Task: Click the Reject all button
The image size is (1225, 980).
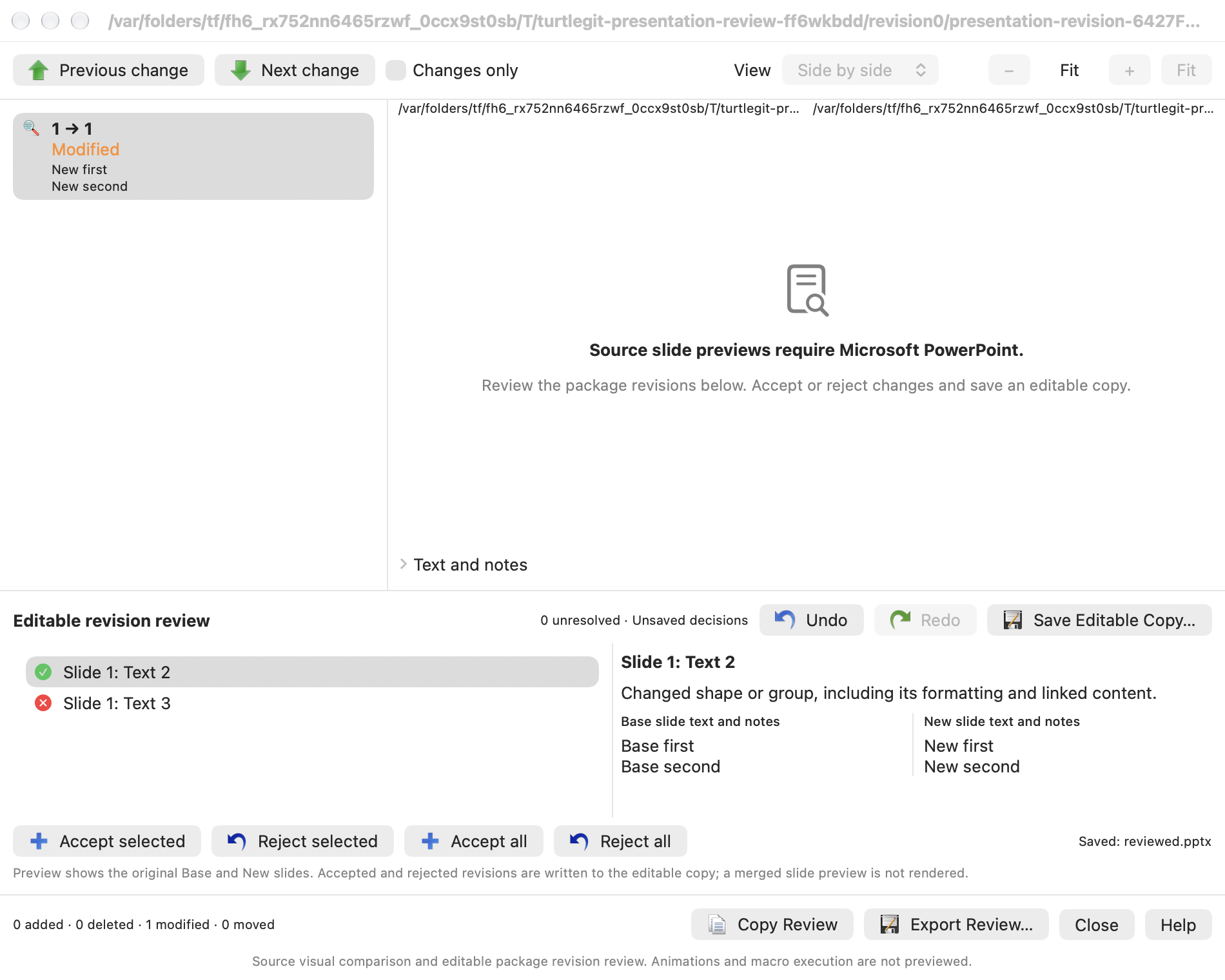Action: 620,841
